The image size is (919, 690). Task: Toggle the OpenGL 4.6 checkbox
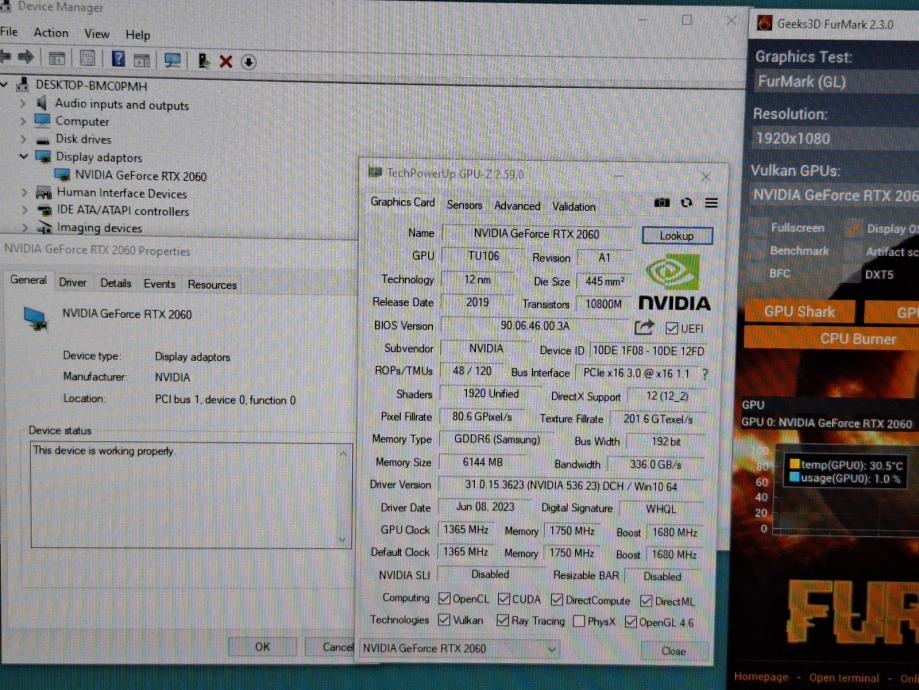(x=631, y=621)
